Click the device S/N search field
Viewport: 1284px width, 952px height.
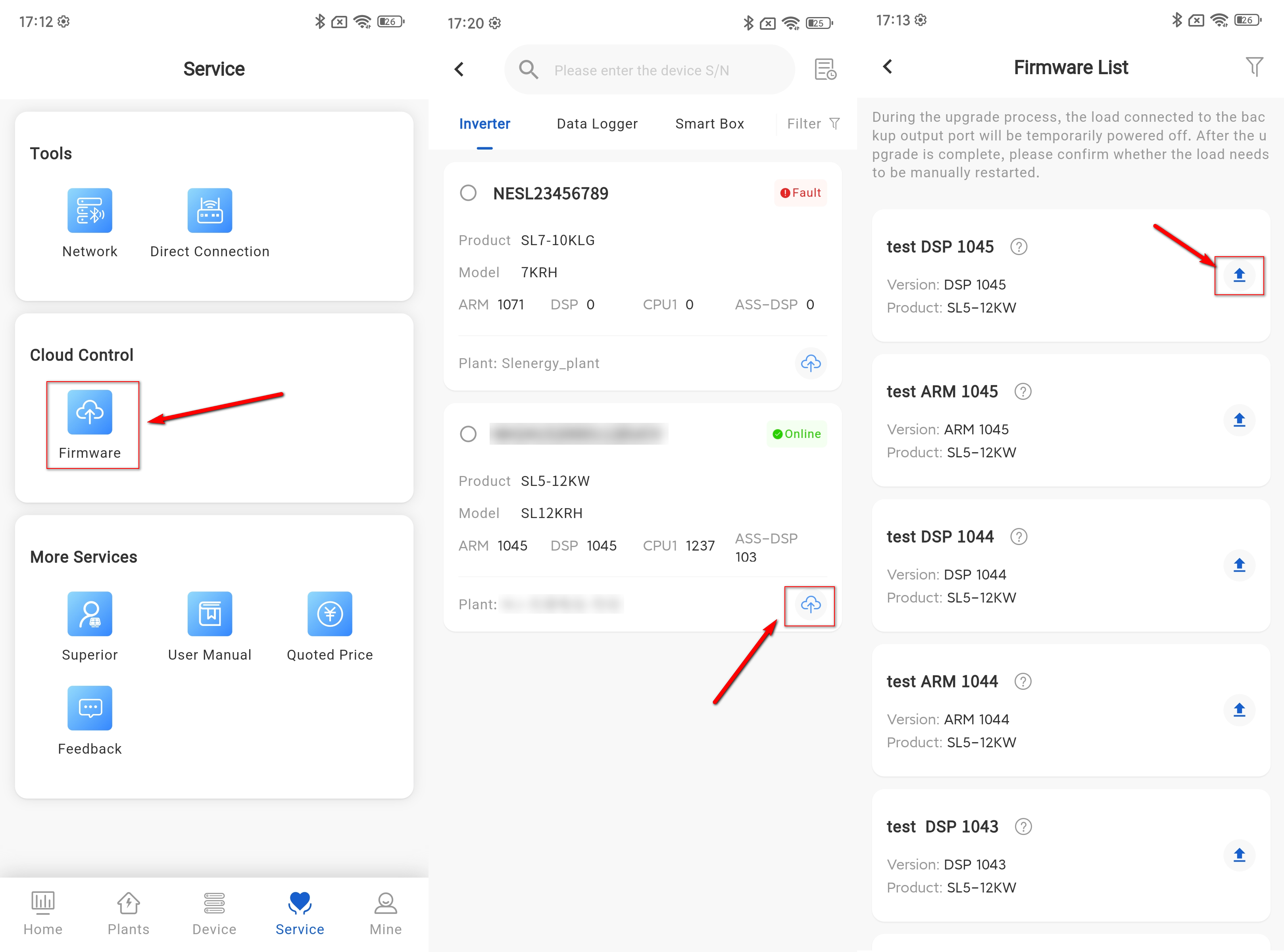coord(642,70)
